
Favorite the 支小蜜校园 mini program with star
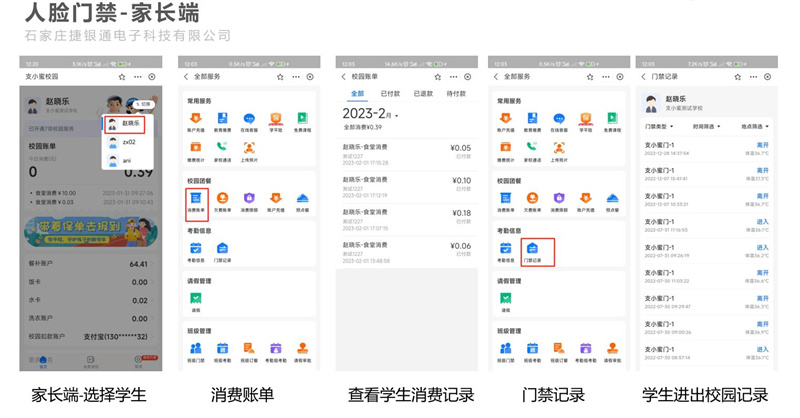click(x=122, y=77)
